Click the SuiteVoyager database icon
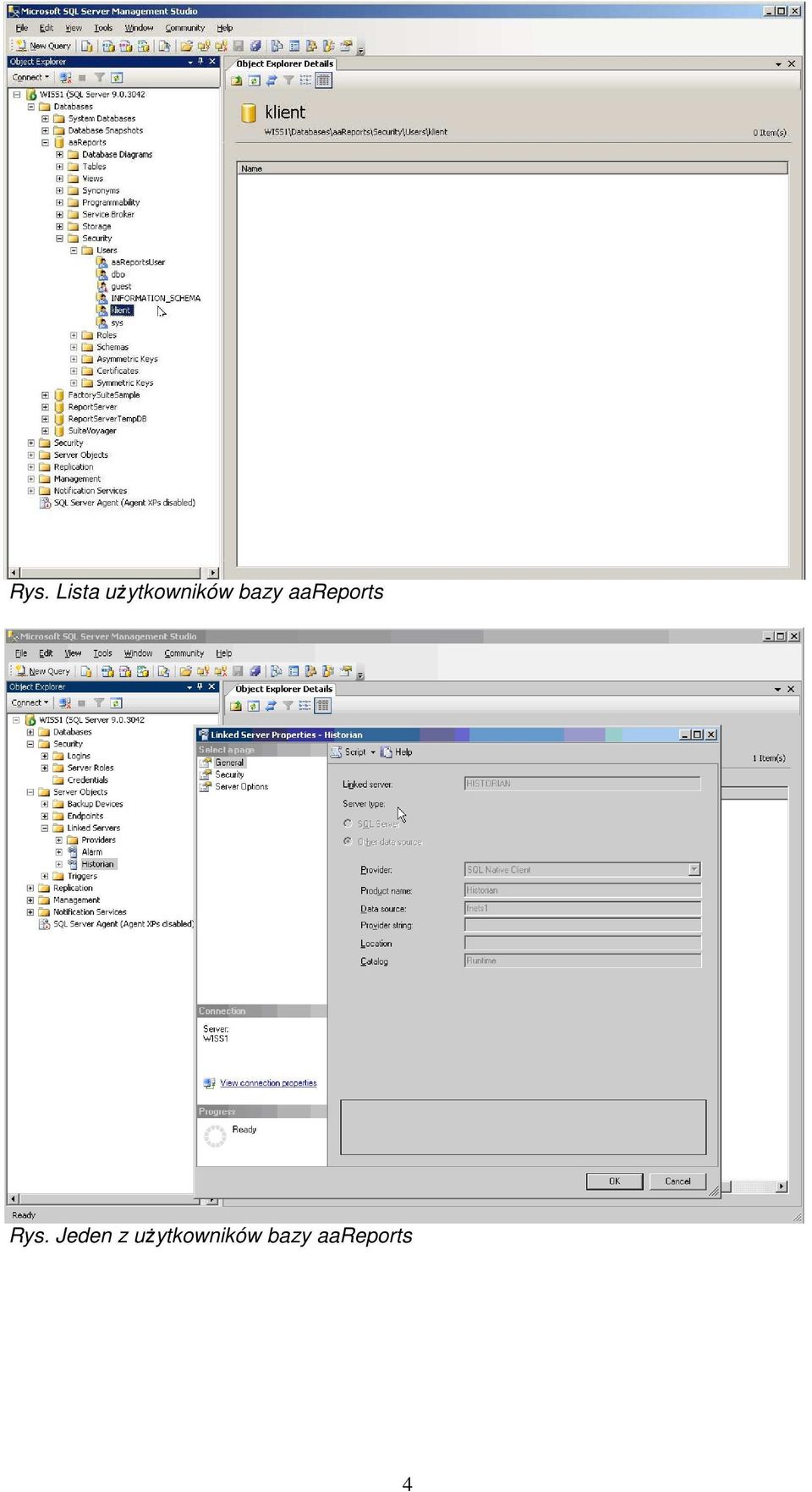This screenshot has width=812, height=1492. click(59, 431)
